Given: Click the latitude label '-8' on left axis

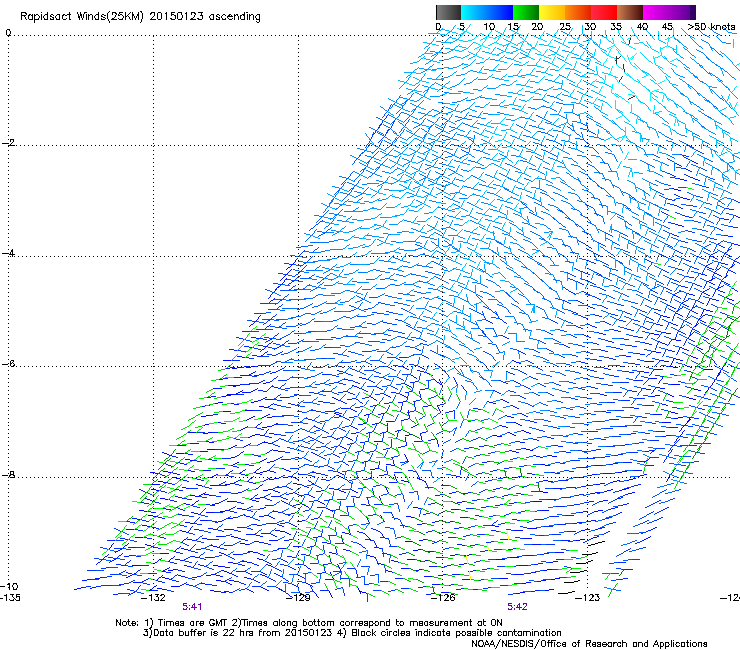Looking at the screenshot, I should click(9, 474).
